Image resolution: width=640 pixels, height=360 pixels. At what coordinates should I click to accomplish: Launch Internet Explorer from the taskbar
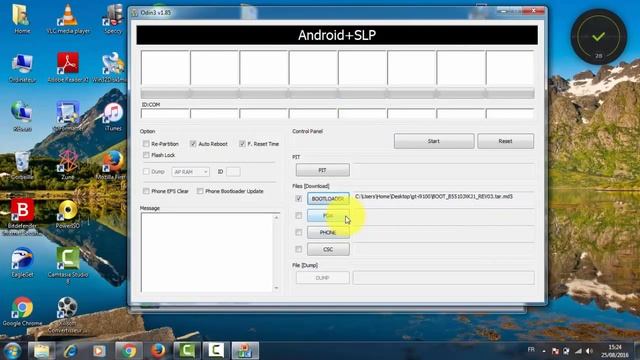pyautogui.click(x=70, y=351)
